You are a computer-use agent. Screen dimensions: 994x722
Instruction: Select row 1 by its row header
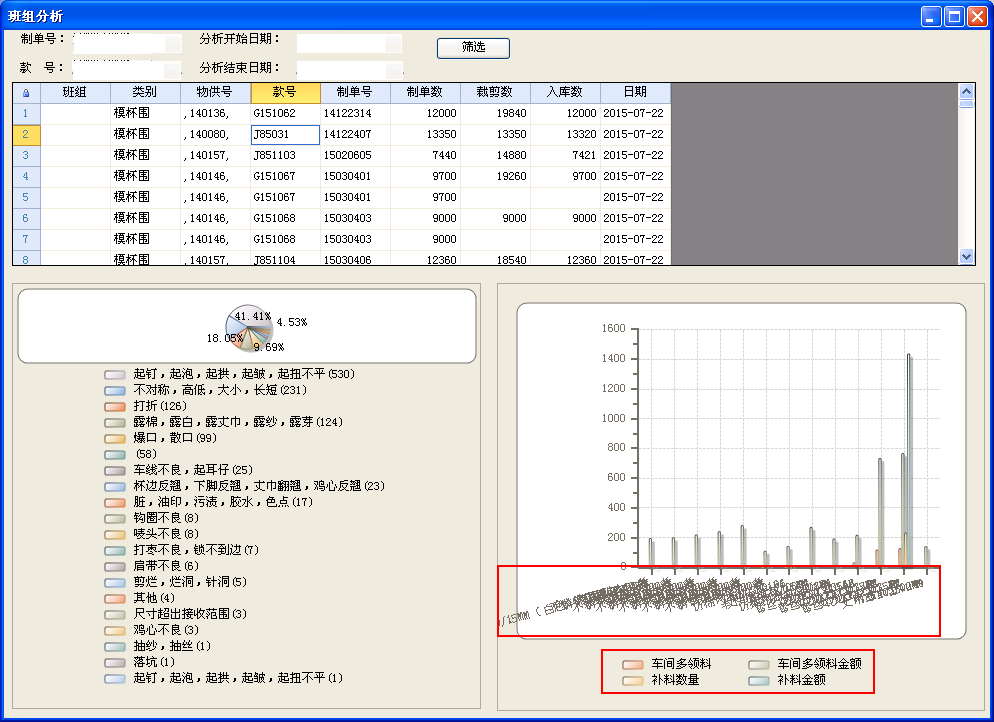pos(26,113)
